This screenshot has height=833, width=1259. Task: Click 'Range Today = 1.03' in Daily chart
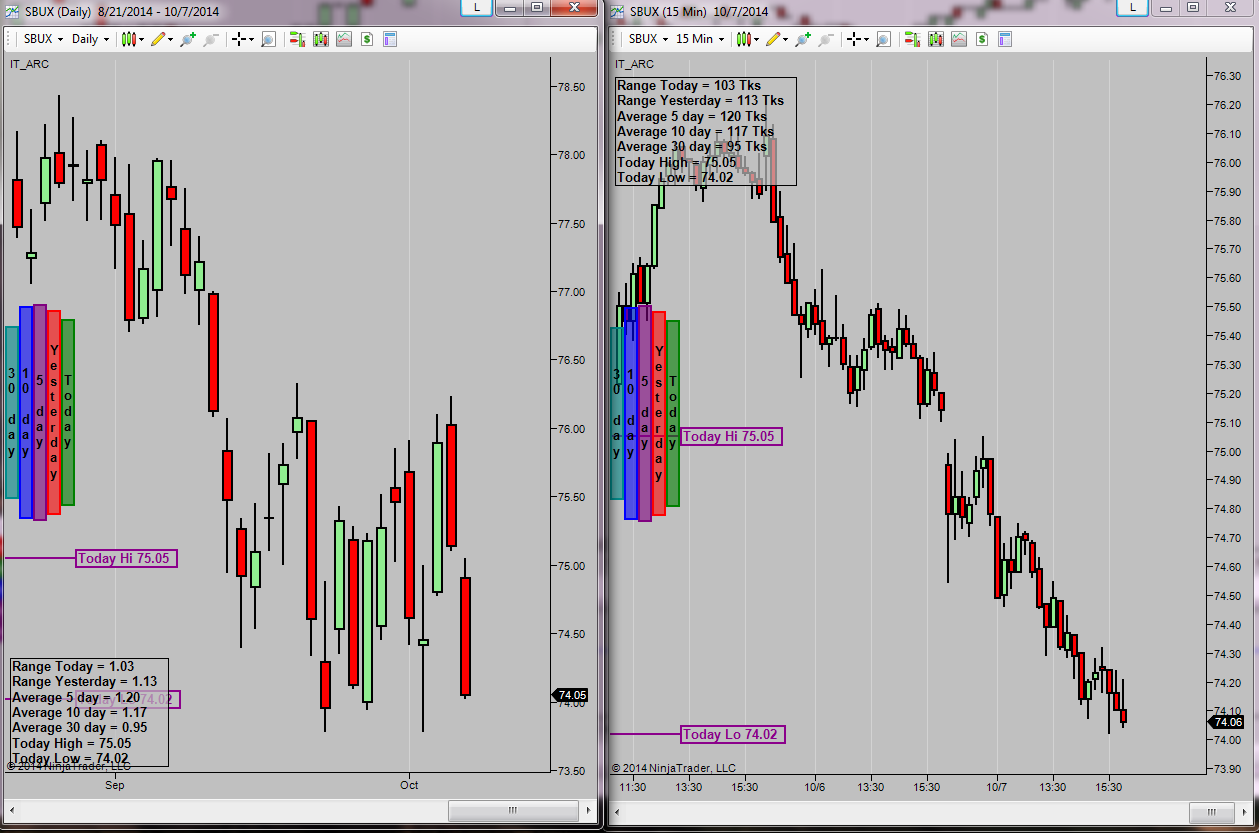point(73,666)
